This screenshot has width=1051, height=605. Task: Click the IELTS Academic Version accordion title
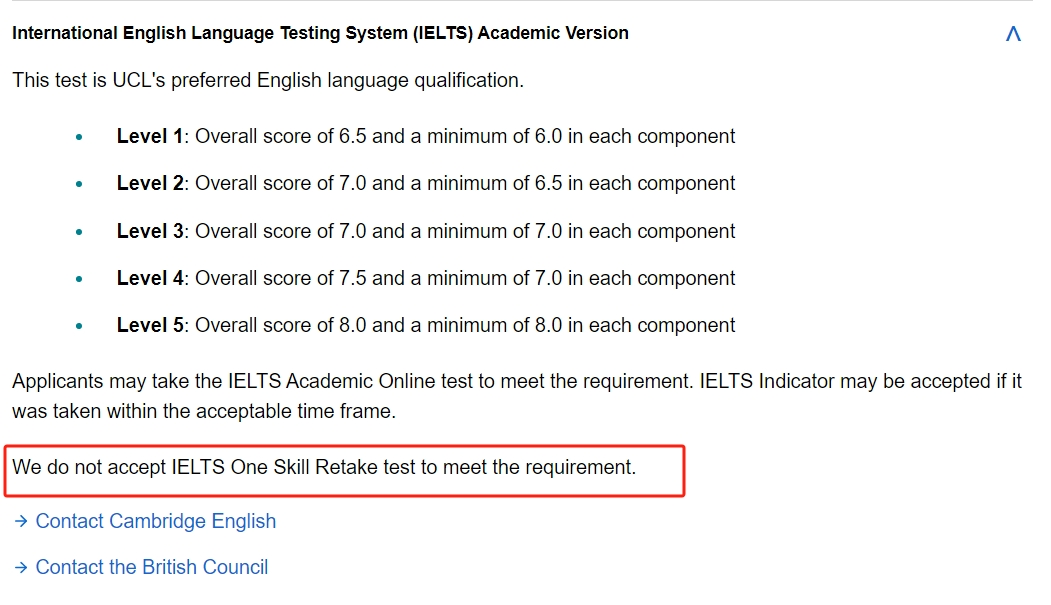pos(320,33)
